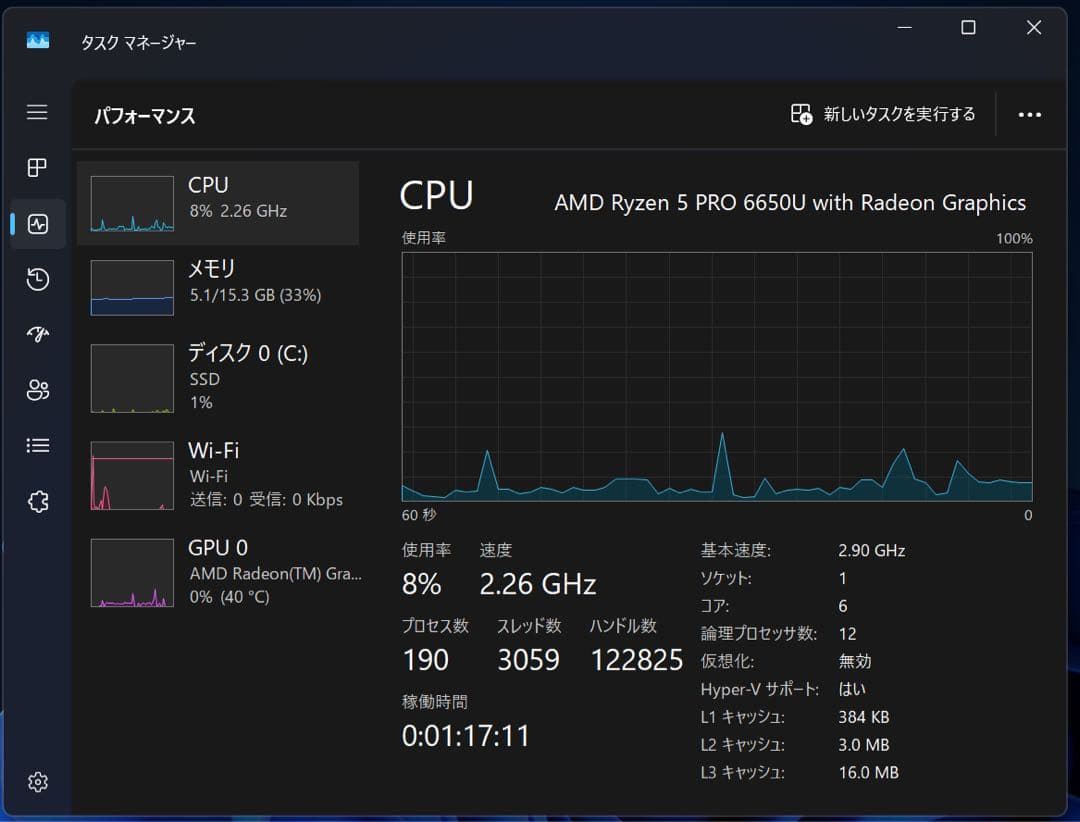
Task: Select the ディスク 0 (C:) item
Action: [x=218, y=378]
